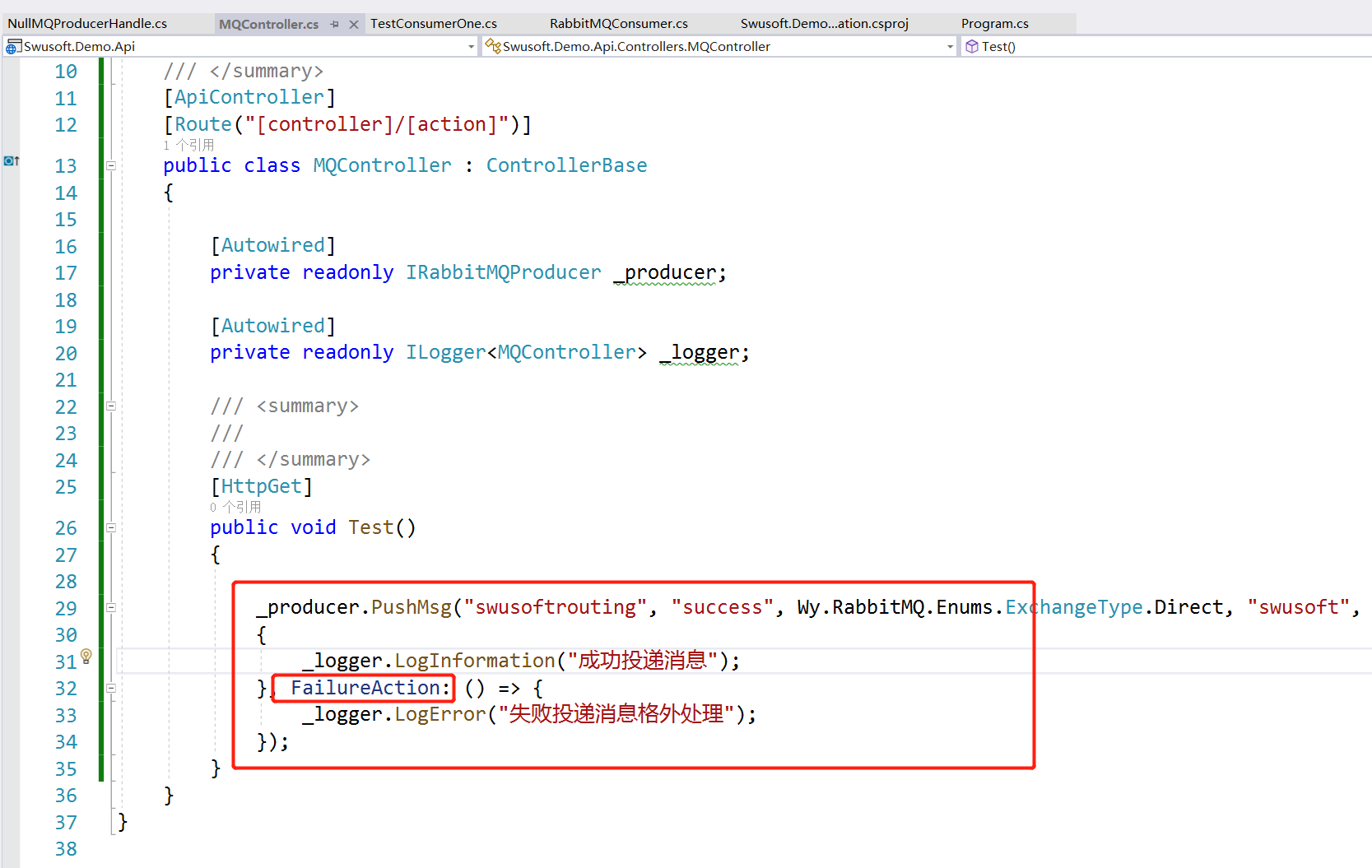This screenshot has height=868, width=1372.
Task: Click the ApiController attribute
Action: (249, 97)
